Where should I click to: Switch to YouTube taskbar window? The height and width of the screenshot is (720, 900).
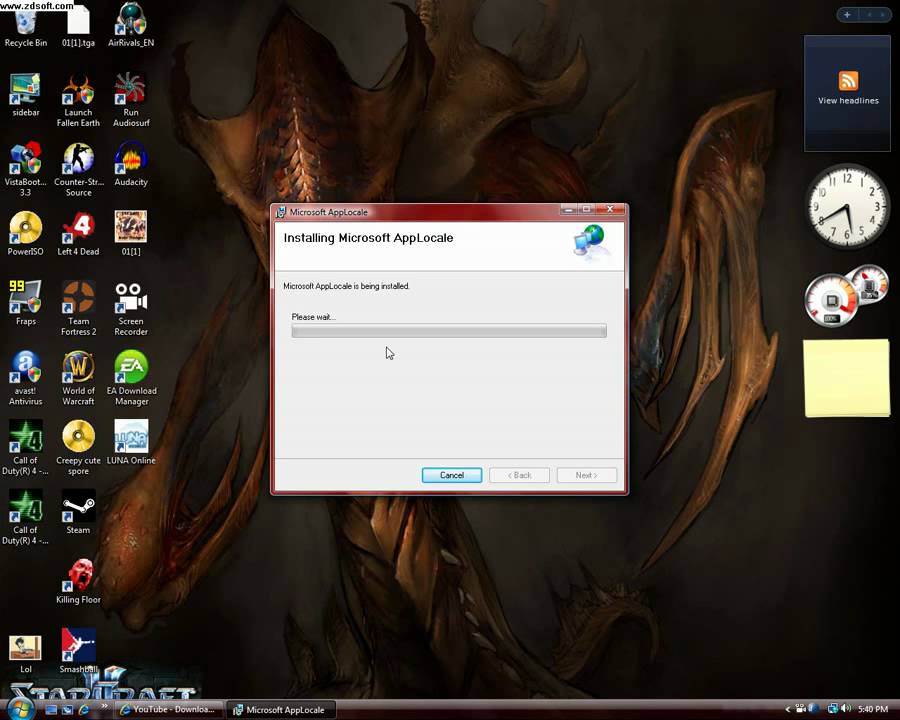[168, 710]
